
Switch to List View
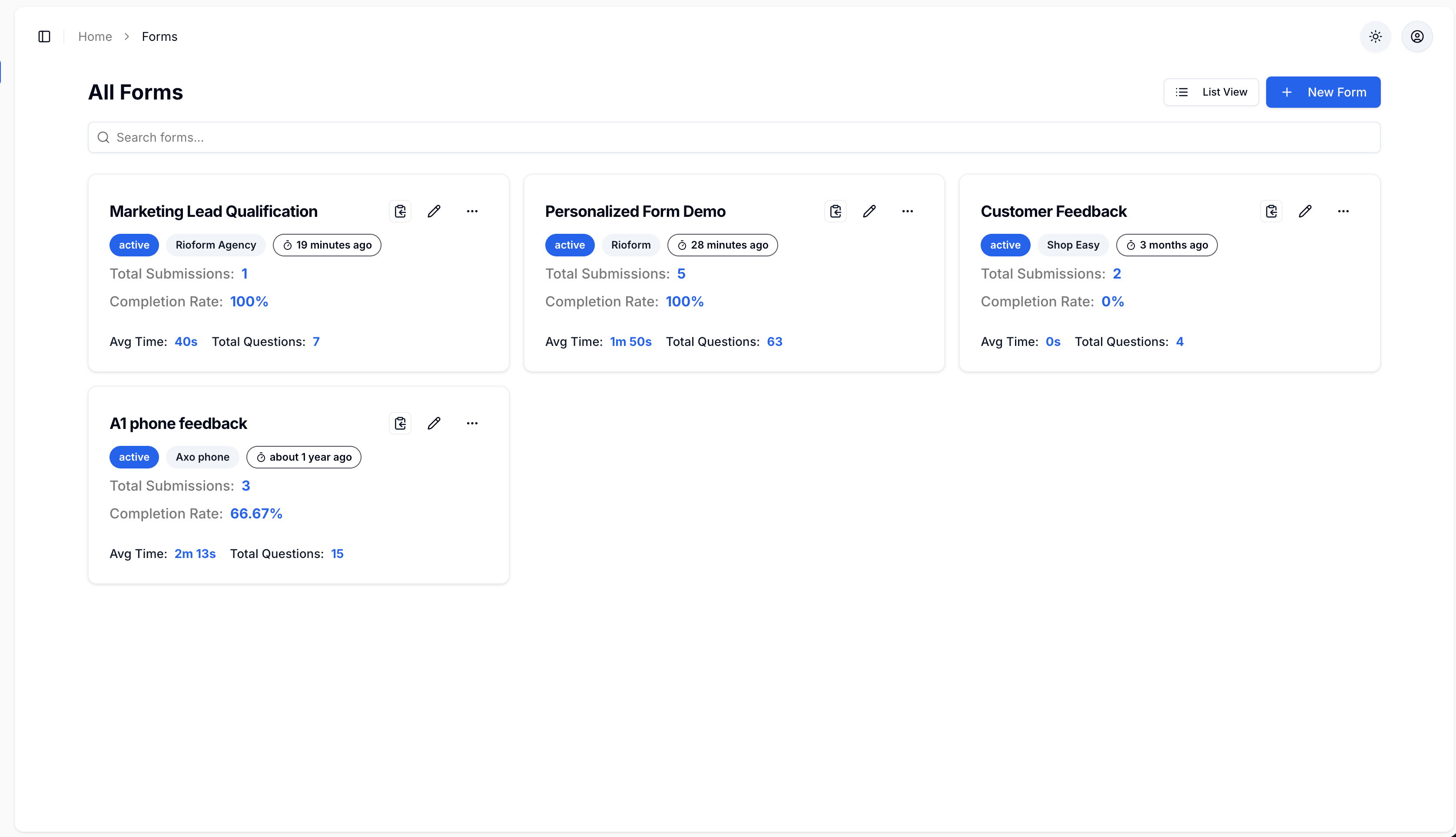click(1211, 92)
